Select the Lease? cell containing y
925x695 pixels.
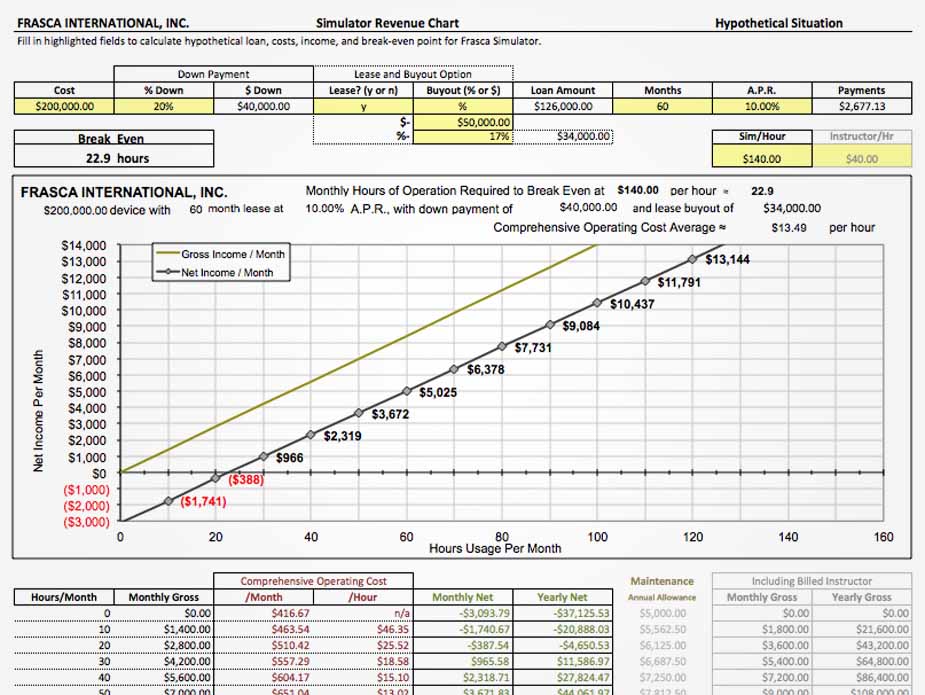[x=364, y=106]
